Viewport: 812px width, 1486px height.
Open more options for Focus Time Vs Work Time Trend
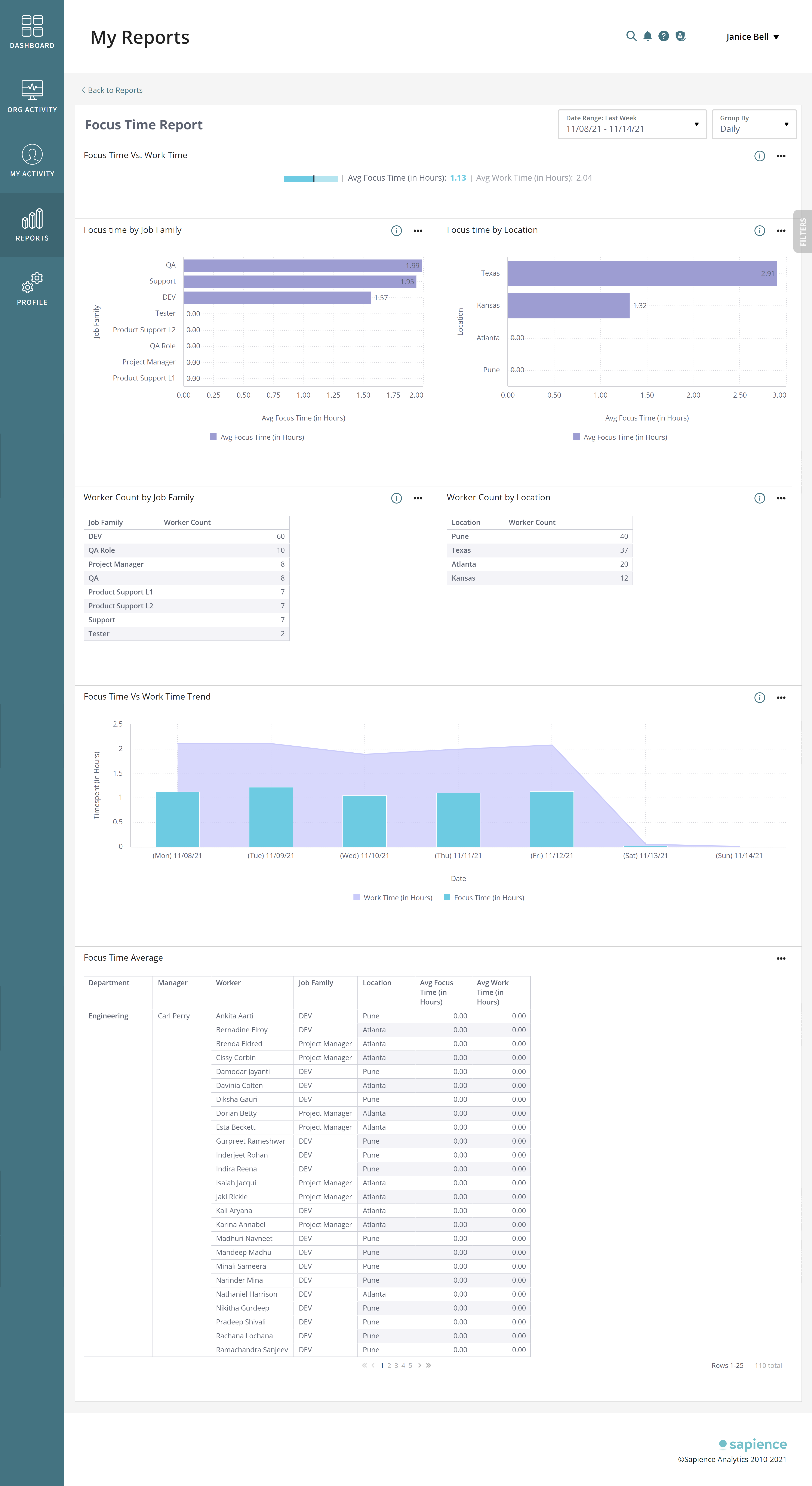click(781, 697)
